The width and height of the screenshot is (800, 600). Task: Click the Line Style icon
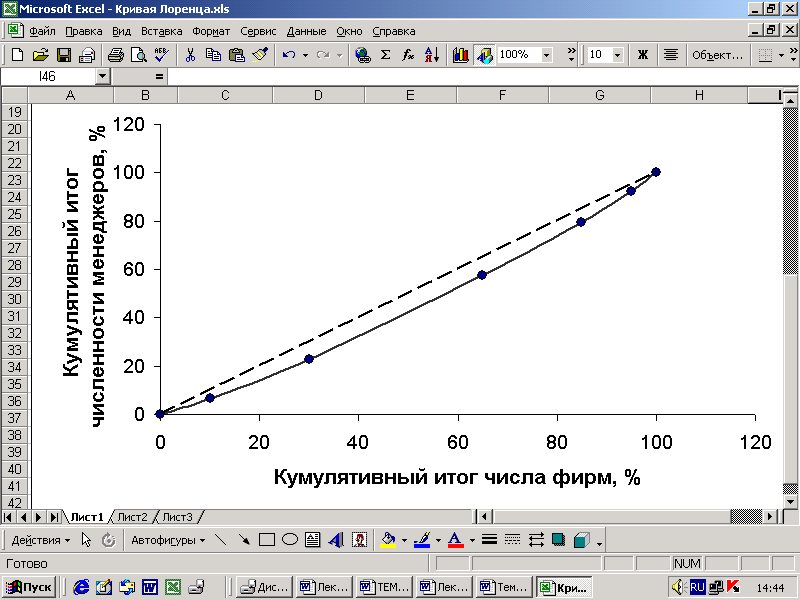point(489,540)
